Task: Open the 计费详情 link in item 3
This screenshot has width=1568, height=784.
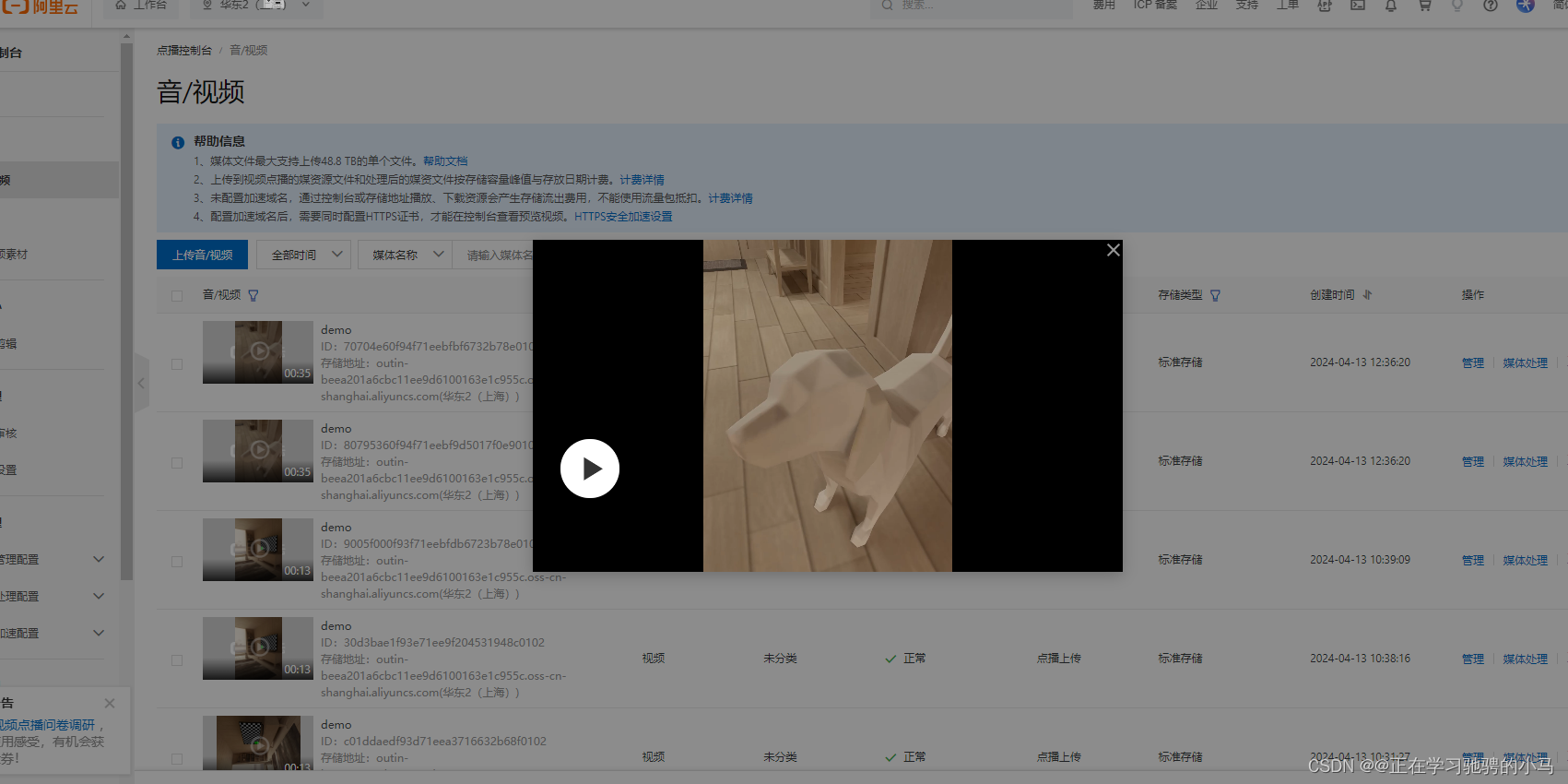Action: [730, 198]
